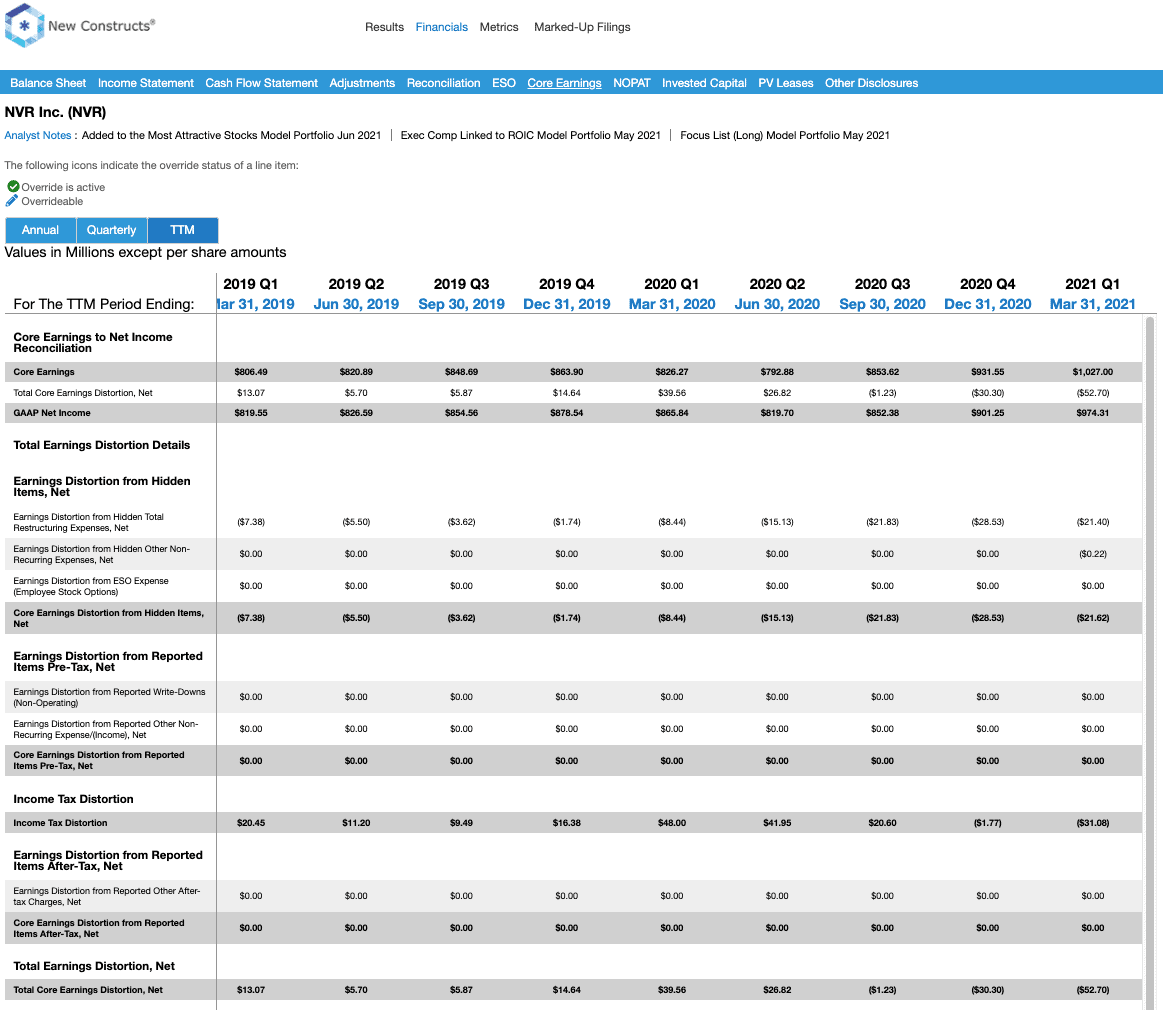1163x1010 pixels.
Task: Open the Jun 30, 2020 period link
Action: 777,304
